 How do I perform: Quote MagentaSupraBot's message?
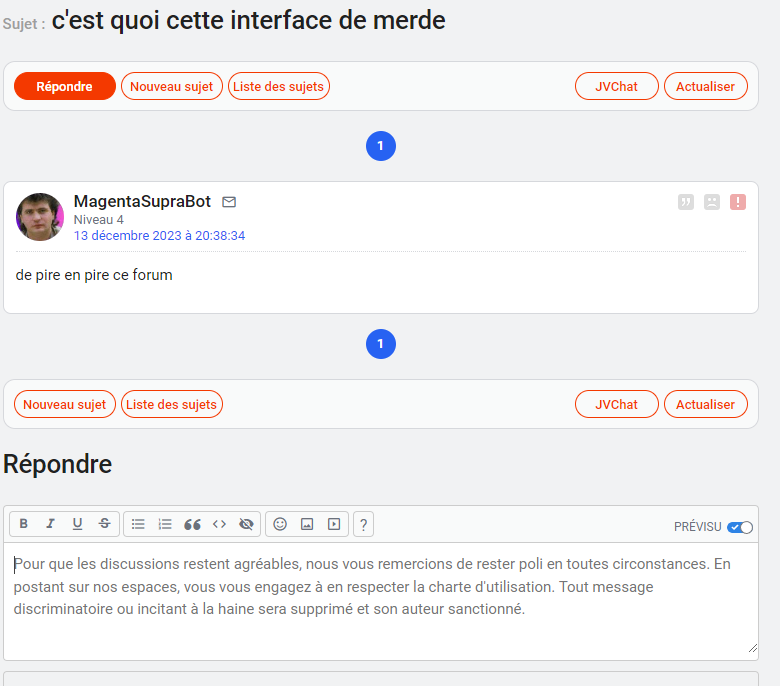tap(686, 202)
